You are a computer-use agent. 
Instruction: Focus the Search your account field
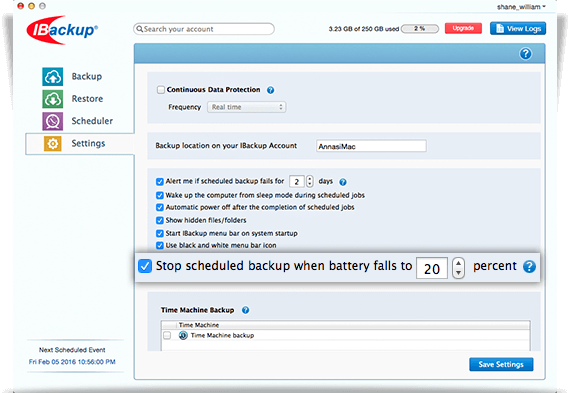coord(204,29)
